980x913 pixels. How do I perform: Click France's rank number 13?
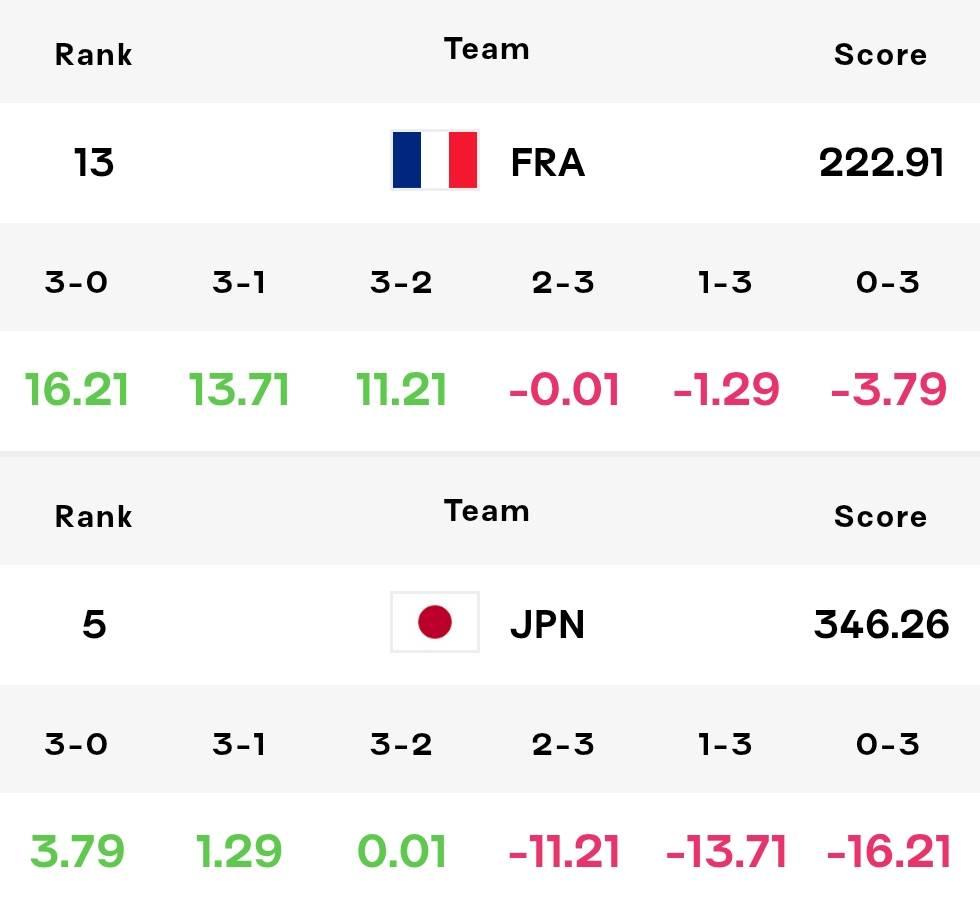tap(94, 162)
